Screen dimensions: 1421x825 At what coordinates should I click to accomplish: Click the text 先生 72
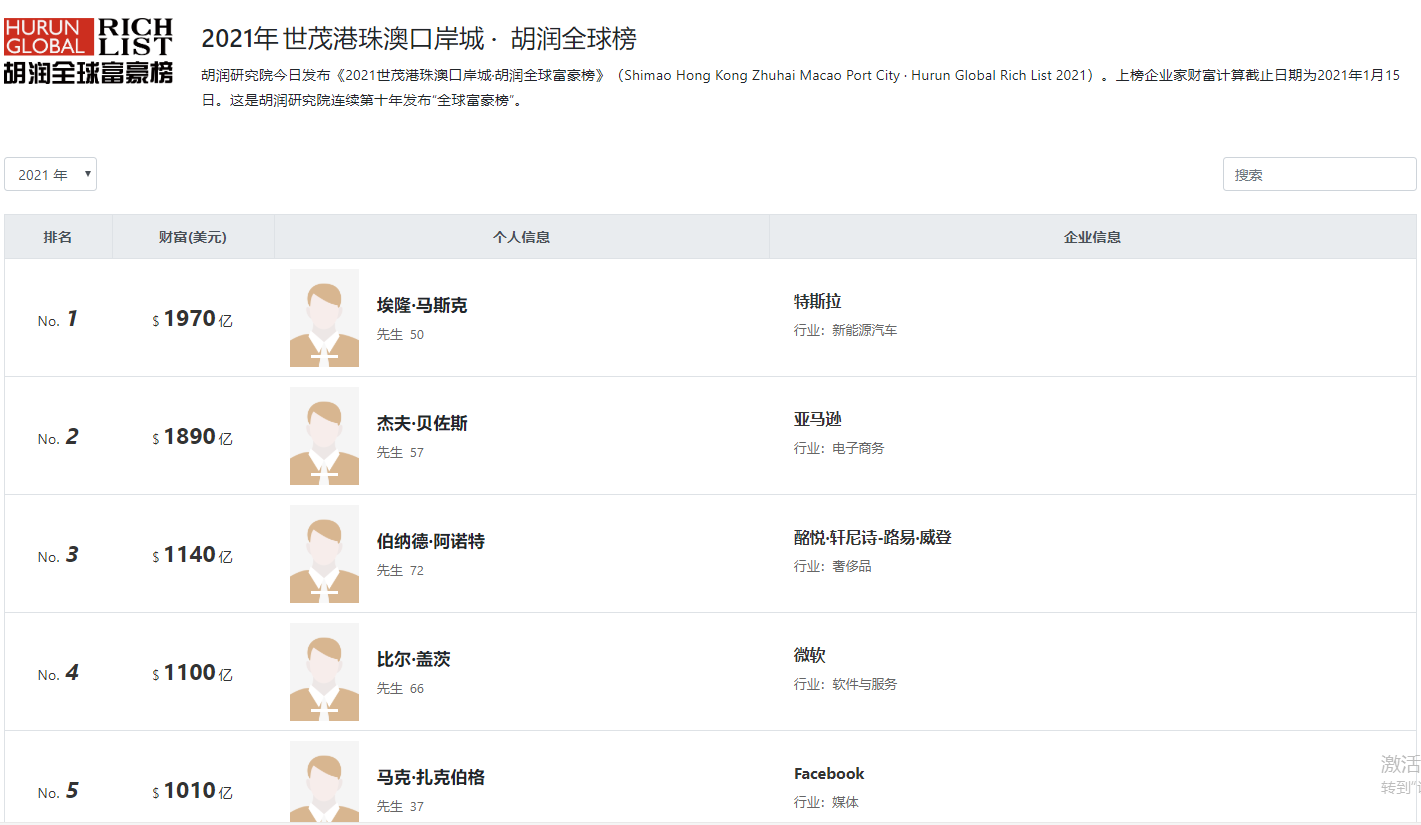400,570
